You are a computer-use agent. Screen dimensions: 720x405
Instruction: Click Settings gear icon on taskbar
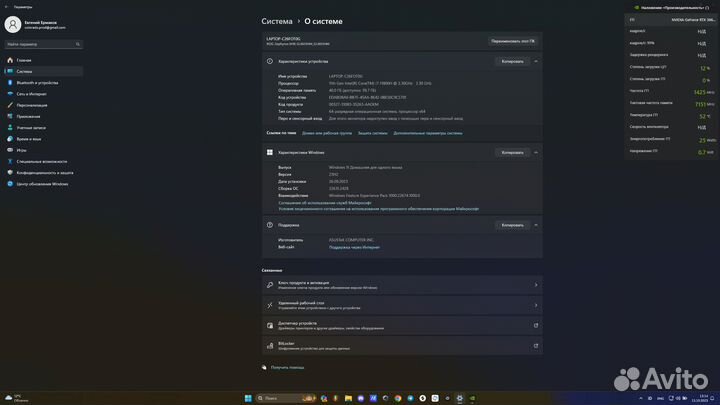coord(460,398)
